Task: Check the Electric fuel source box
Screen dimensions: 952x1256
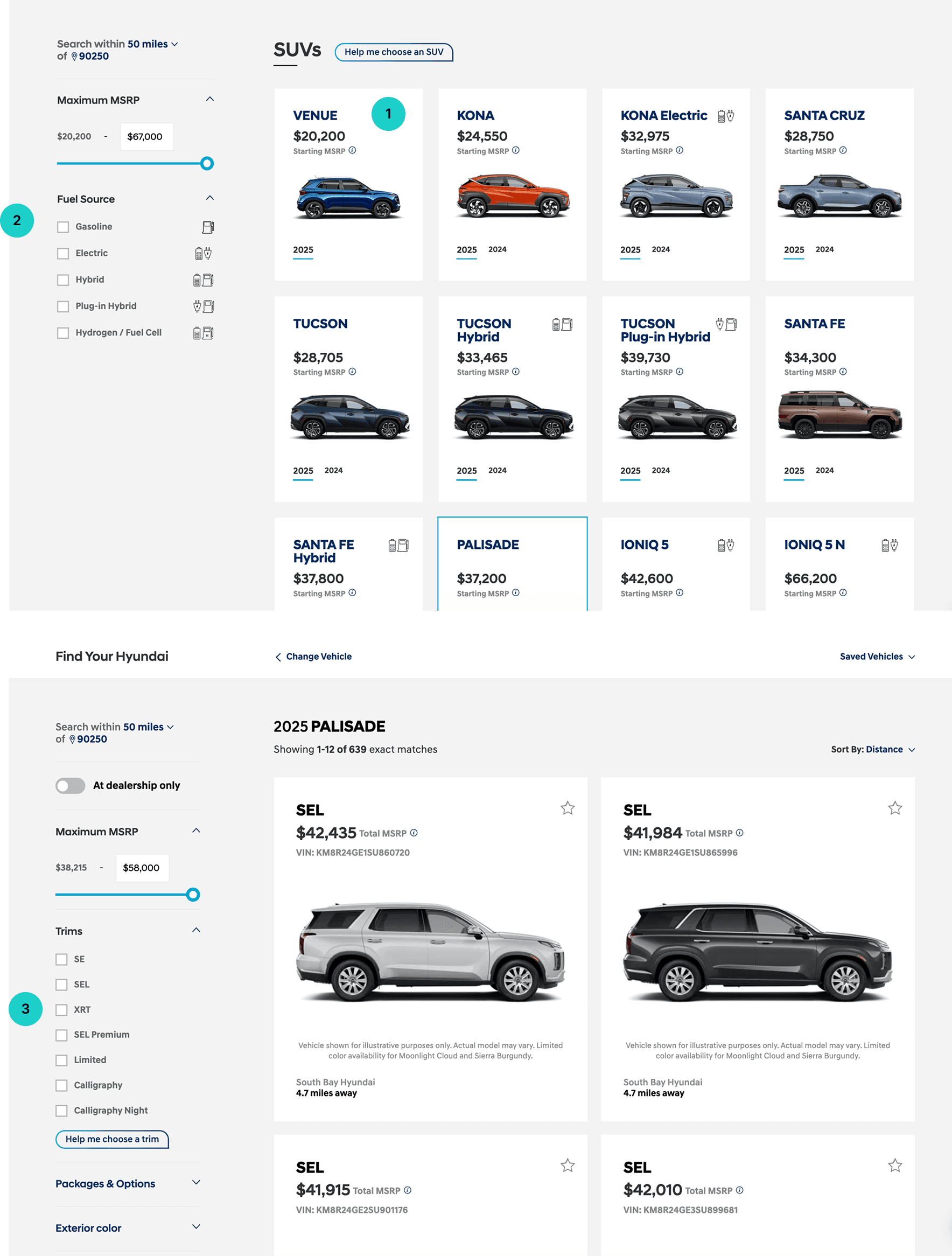Action: click(x=63, y=253)
